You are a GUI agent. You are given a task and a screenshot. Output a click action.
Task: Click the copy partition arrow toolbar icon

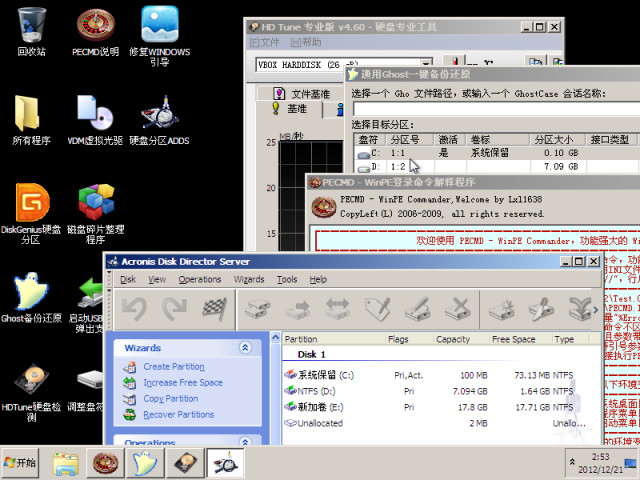[x=298, y=309]
